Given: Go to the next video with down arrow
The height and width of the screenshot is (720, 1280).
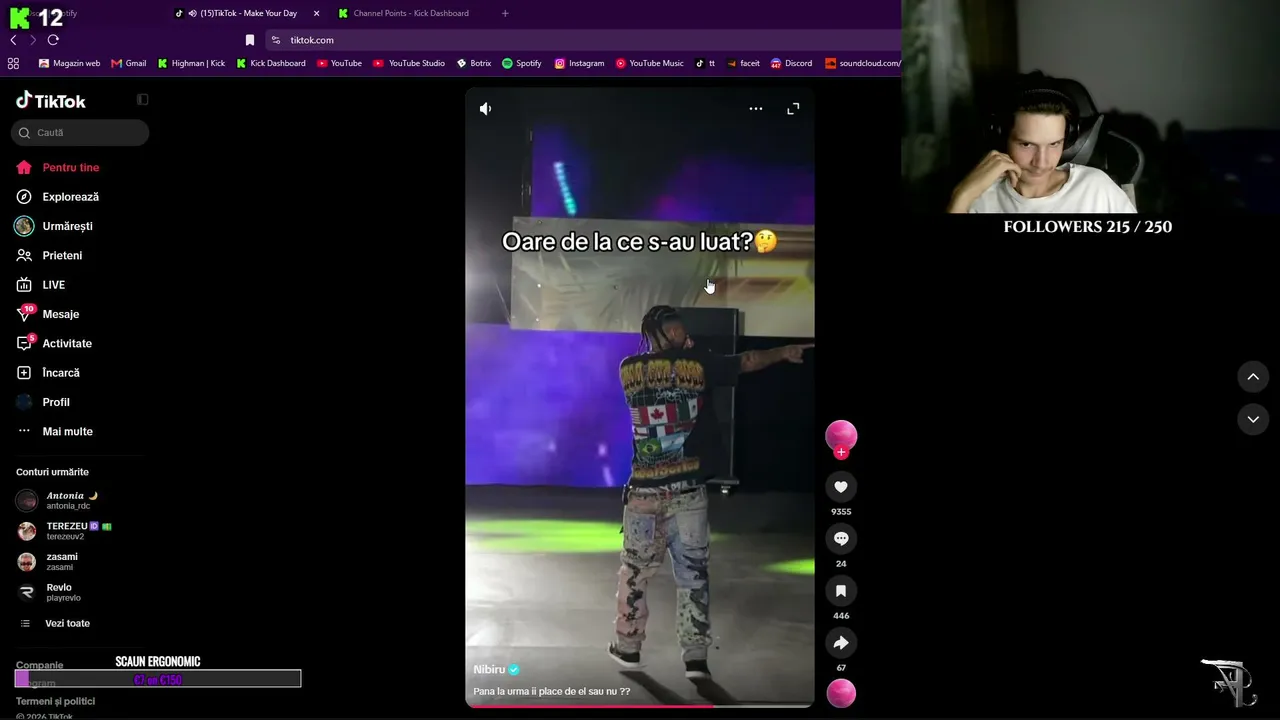Looking at the screenshot, I should (1253, 419).
